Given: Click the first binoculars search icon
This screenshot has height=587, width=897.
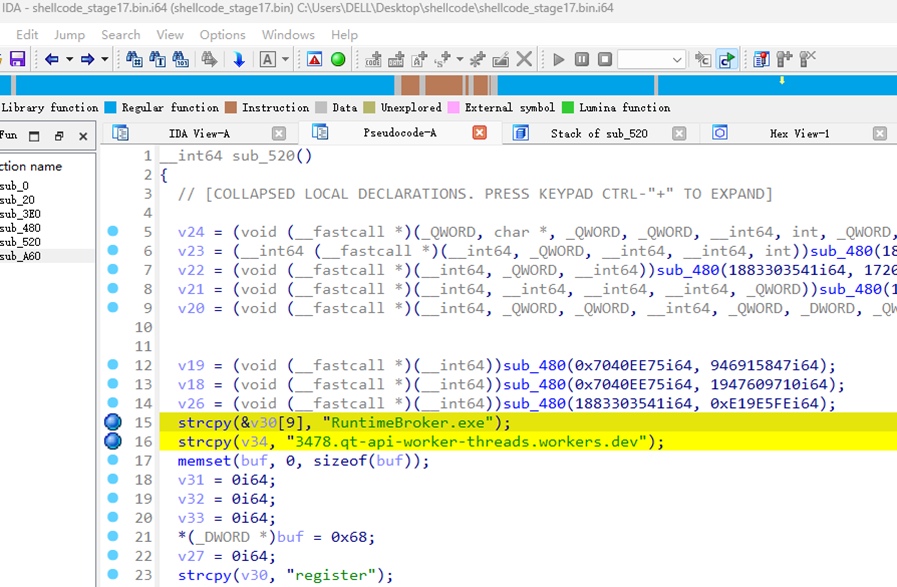Looking at the screenshot, I should tap(134, 59).
